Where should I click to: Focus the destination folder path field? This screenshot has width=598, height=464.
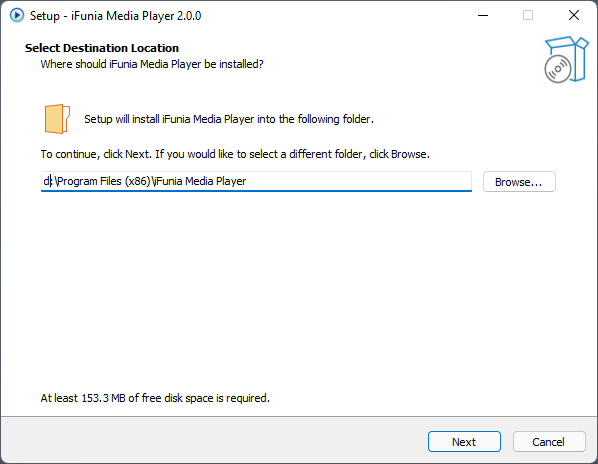pos(256,181)
